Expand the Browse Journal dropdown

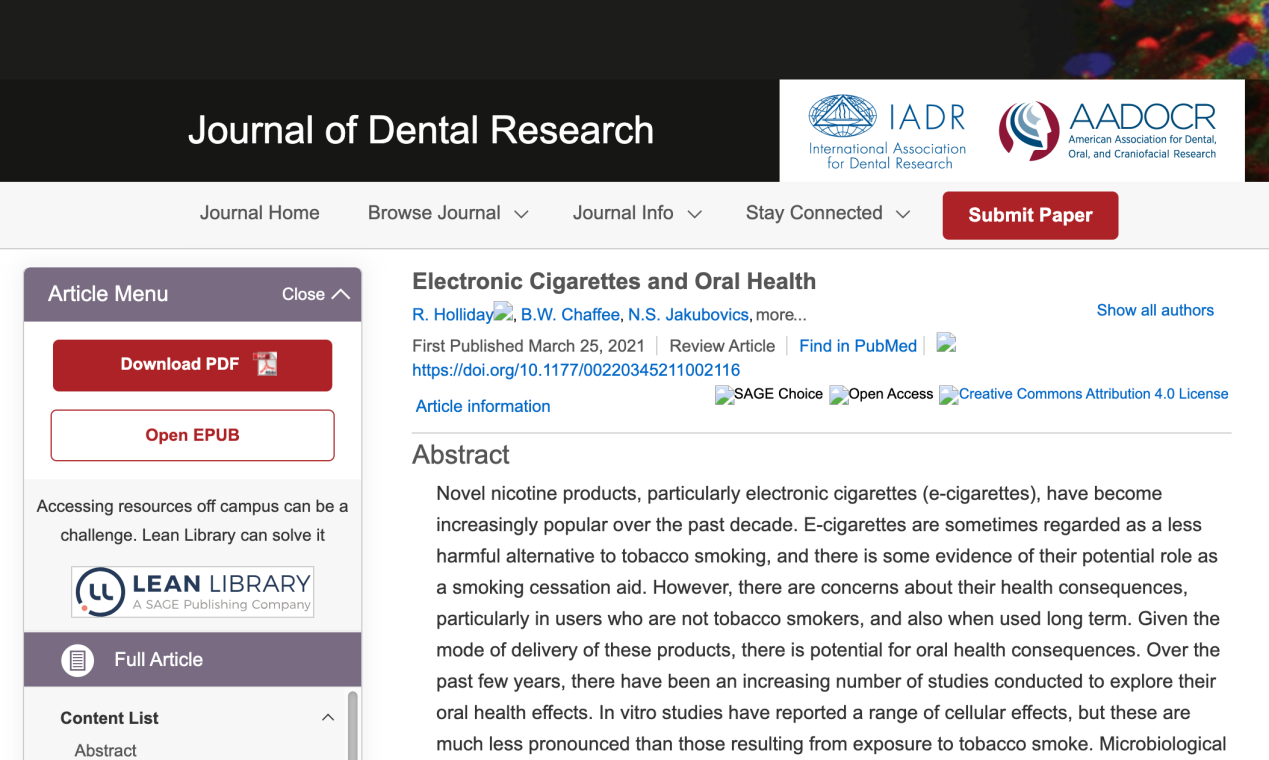(447, 213)
